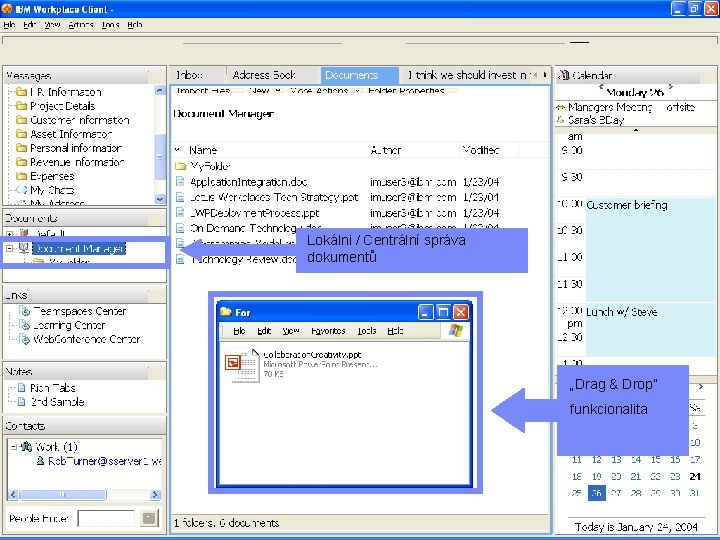Expand the Default documents tree node

(x=10, y=234)
